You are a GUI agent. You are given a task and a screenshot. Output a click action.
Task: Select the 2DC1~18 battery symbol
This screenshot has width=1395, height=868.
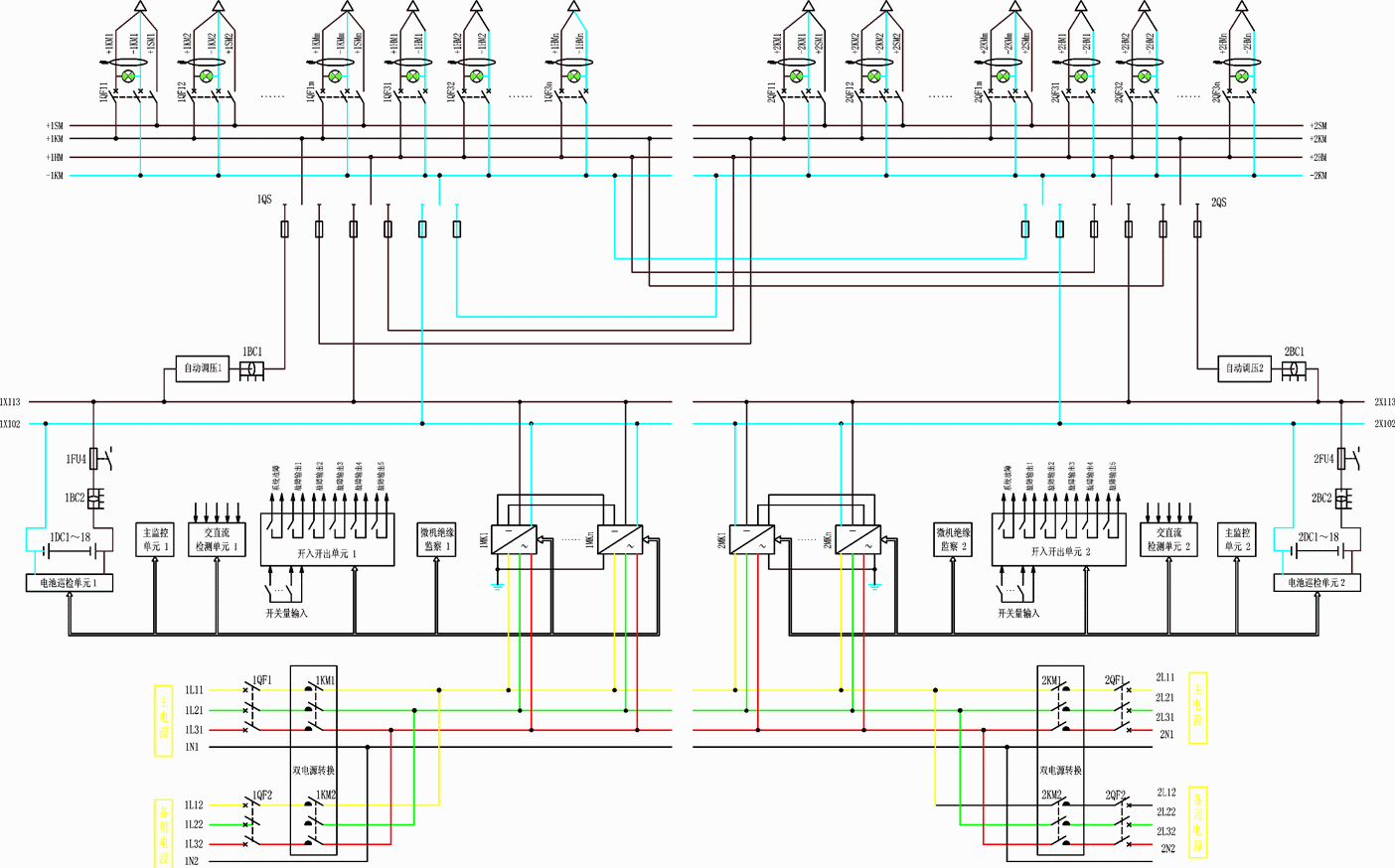tap(1317, 549)
